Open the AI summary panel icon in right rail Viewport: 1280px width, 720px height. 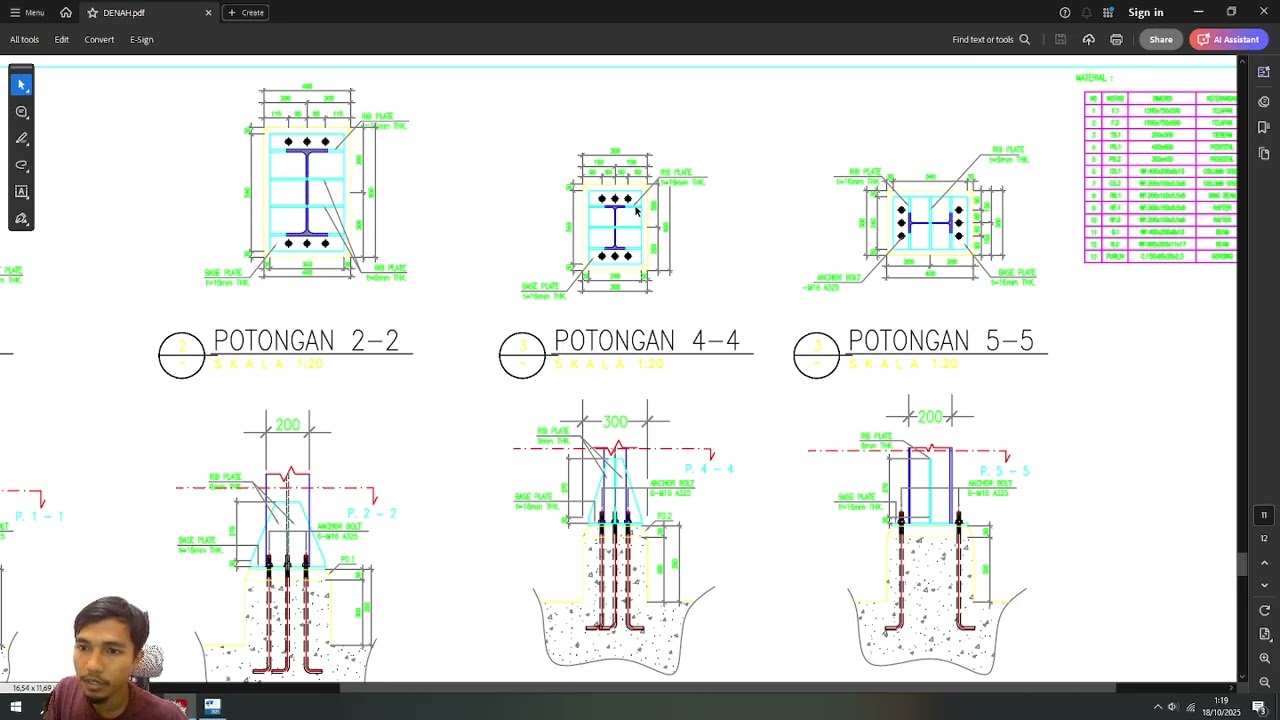pos(1265,72)
